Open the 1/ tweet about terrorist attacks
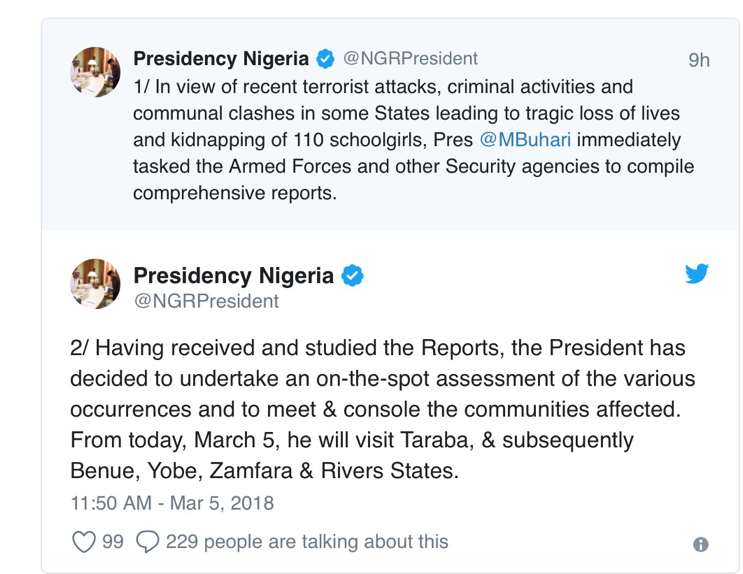 (x=400, y=140)
